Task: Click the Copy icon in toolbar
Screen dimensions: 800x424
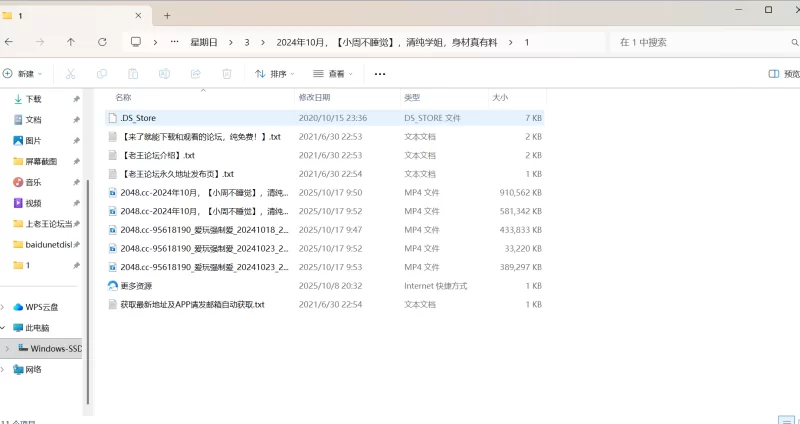Action: pos(102,74)
